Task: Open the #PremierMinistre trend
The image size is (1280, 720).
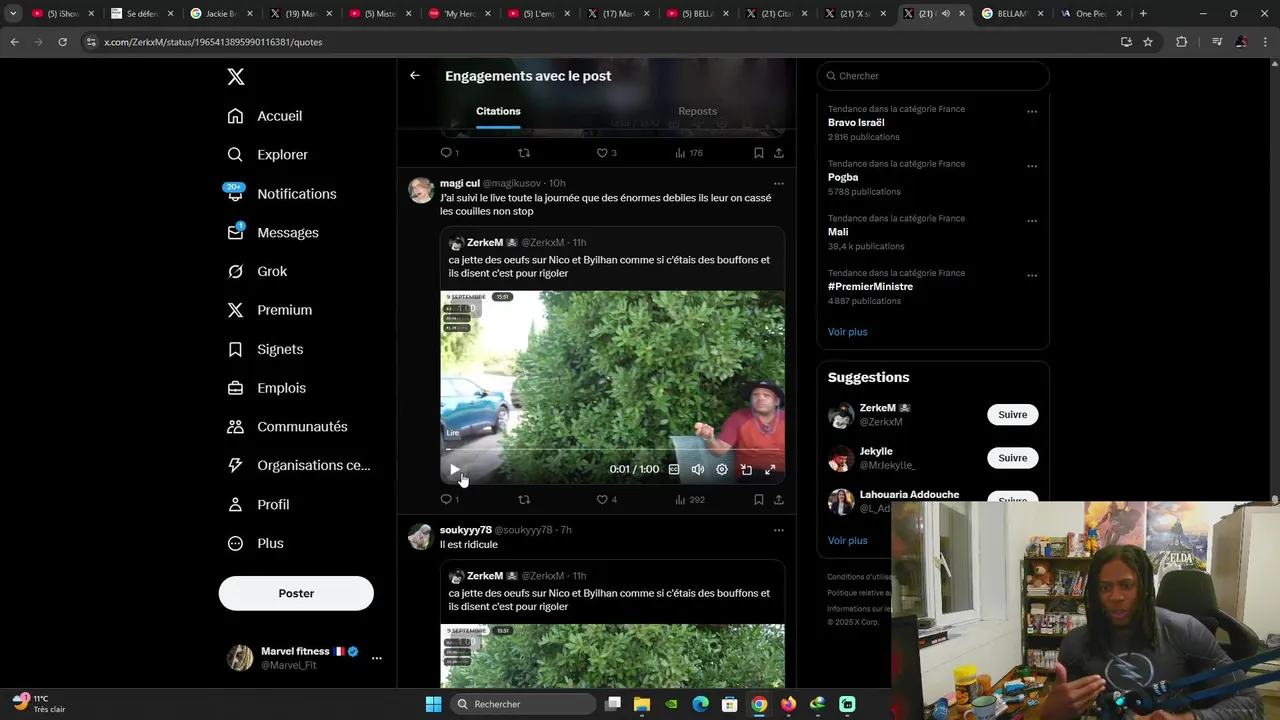Action: tap(870, 286)
